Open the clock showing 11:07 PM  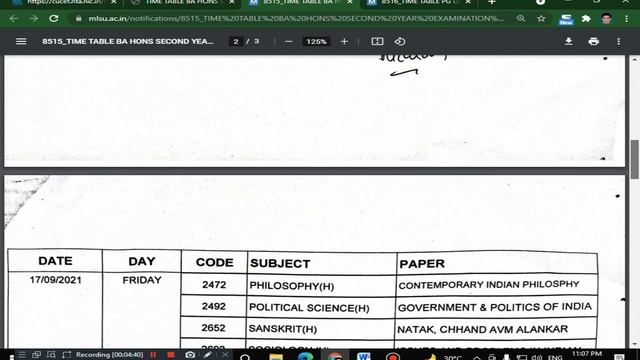(587, 355)
